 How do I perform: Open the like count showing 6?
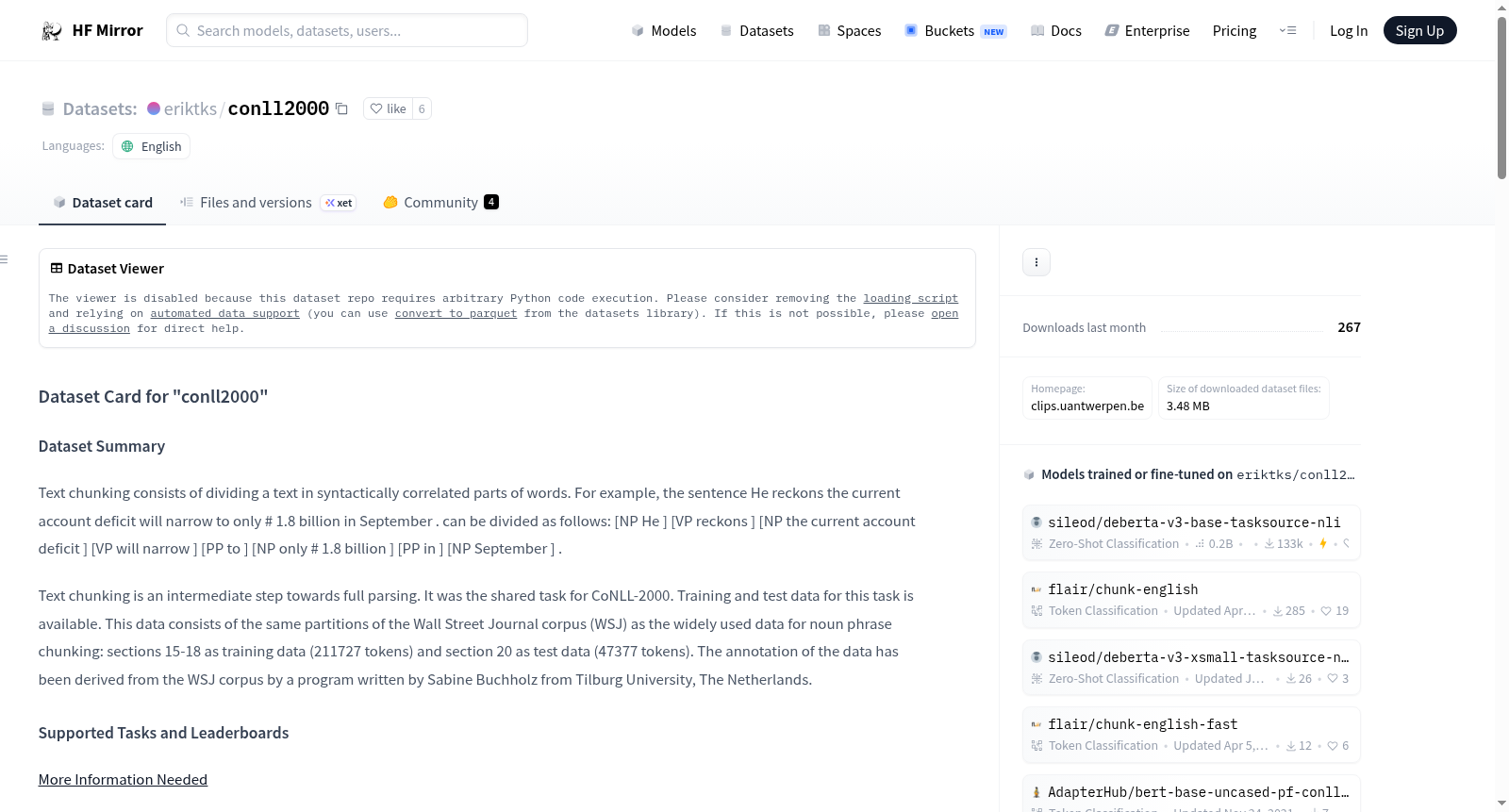(x=422, y=109)
